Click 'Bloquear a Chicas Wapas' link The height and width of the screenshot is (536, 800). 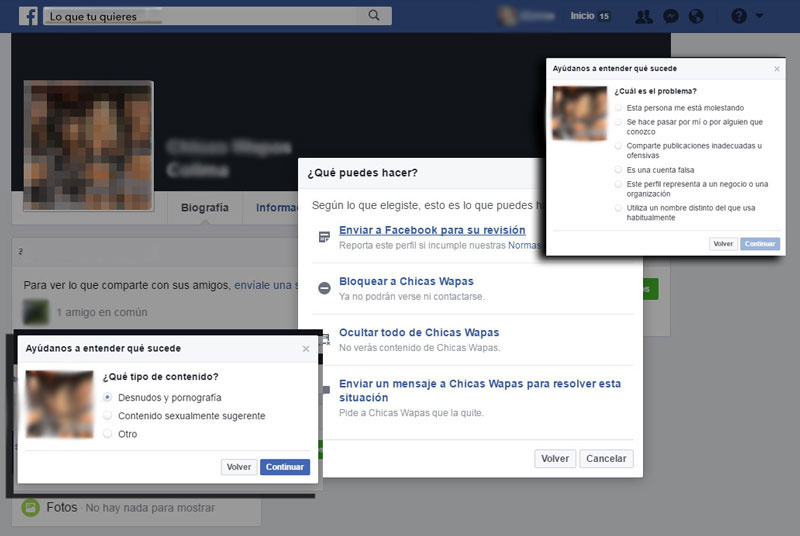tap(406, 281)
